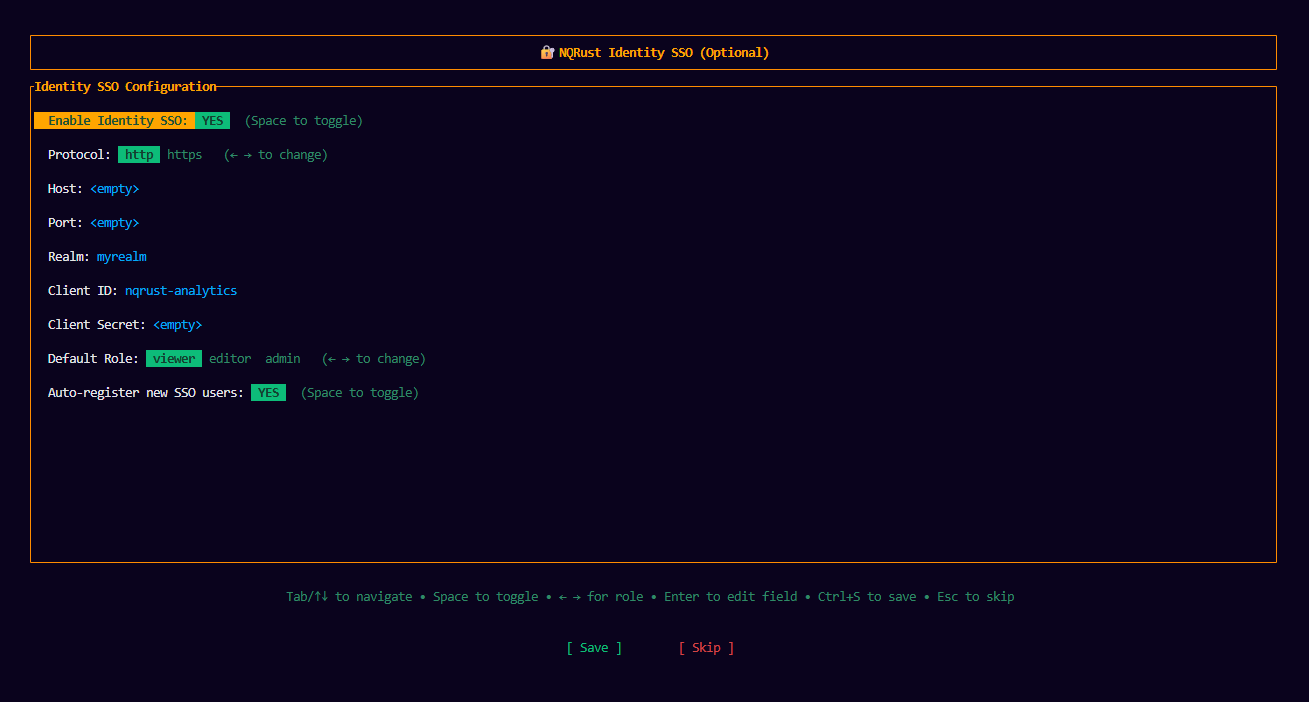
Task: Click the NQRust Identity SSO (Optional) title
Action: tap(664, 52)
